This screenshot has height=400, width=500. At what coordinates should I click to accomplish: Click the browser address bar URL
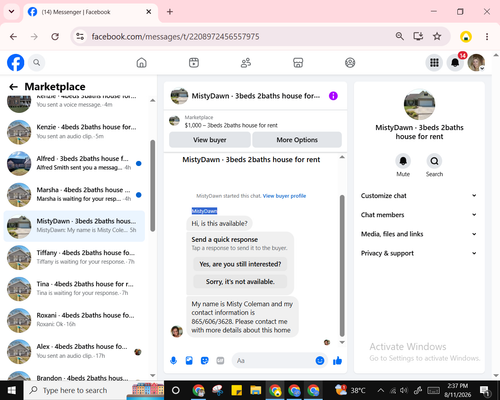[x=175, y=37]
